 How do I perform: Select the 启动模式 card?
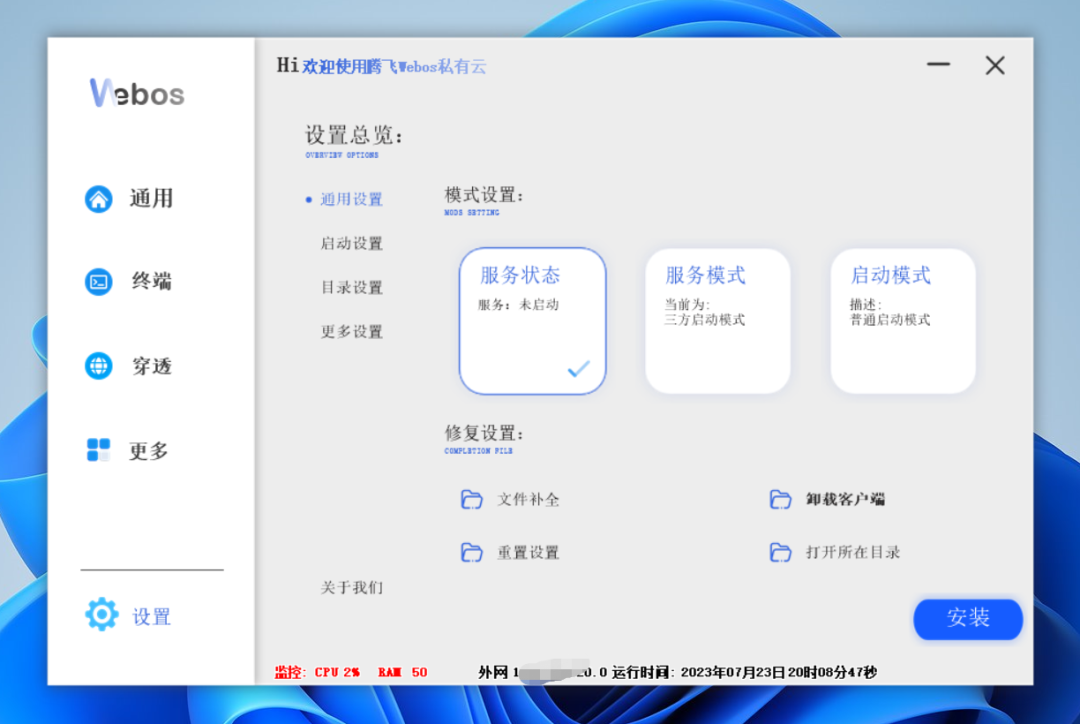pyautogui.click(x=903, y=321)
